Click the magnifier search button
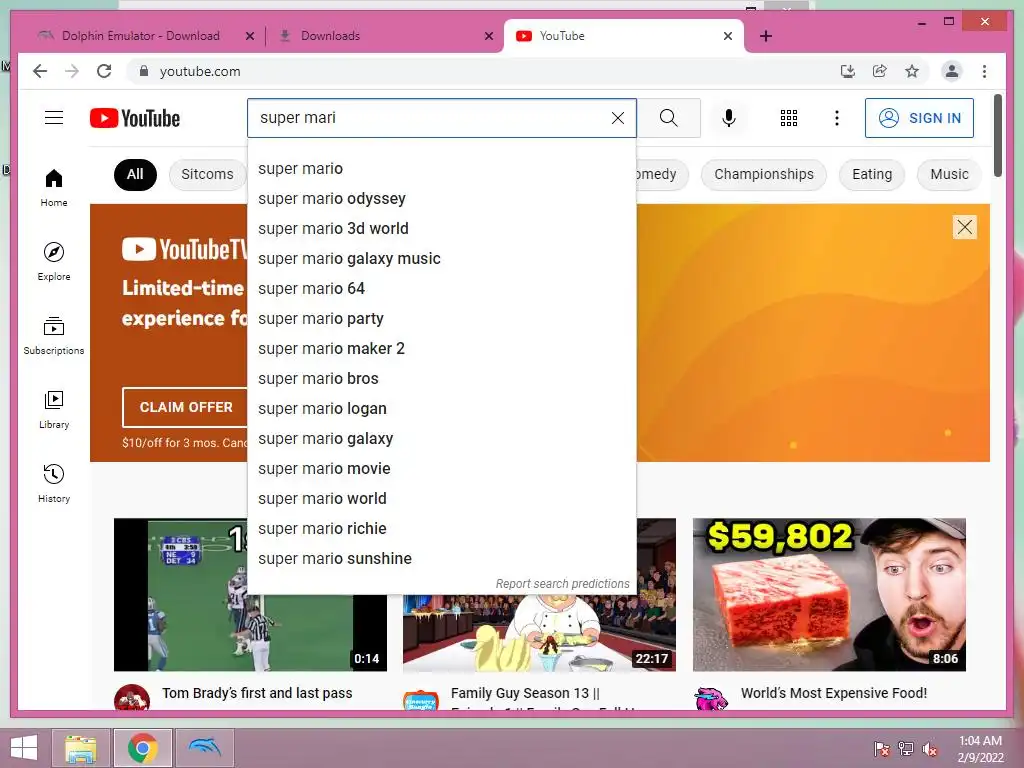This screenshot has width=1024, height=768. click(x=668, y=118)
